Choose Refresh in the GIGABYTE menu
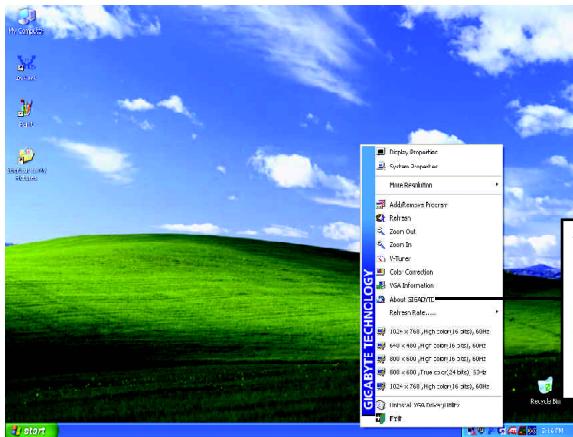 pos(439,218)
